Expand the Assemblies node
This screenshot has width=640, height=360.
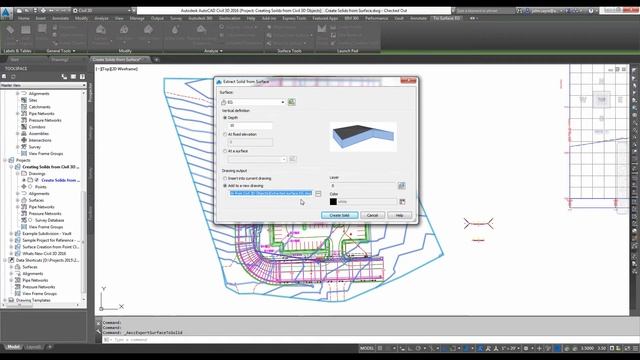click(18, 133)
